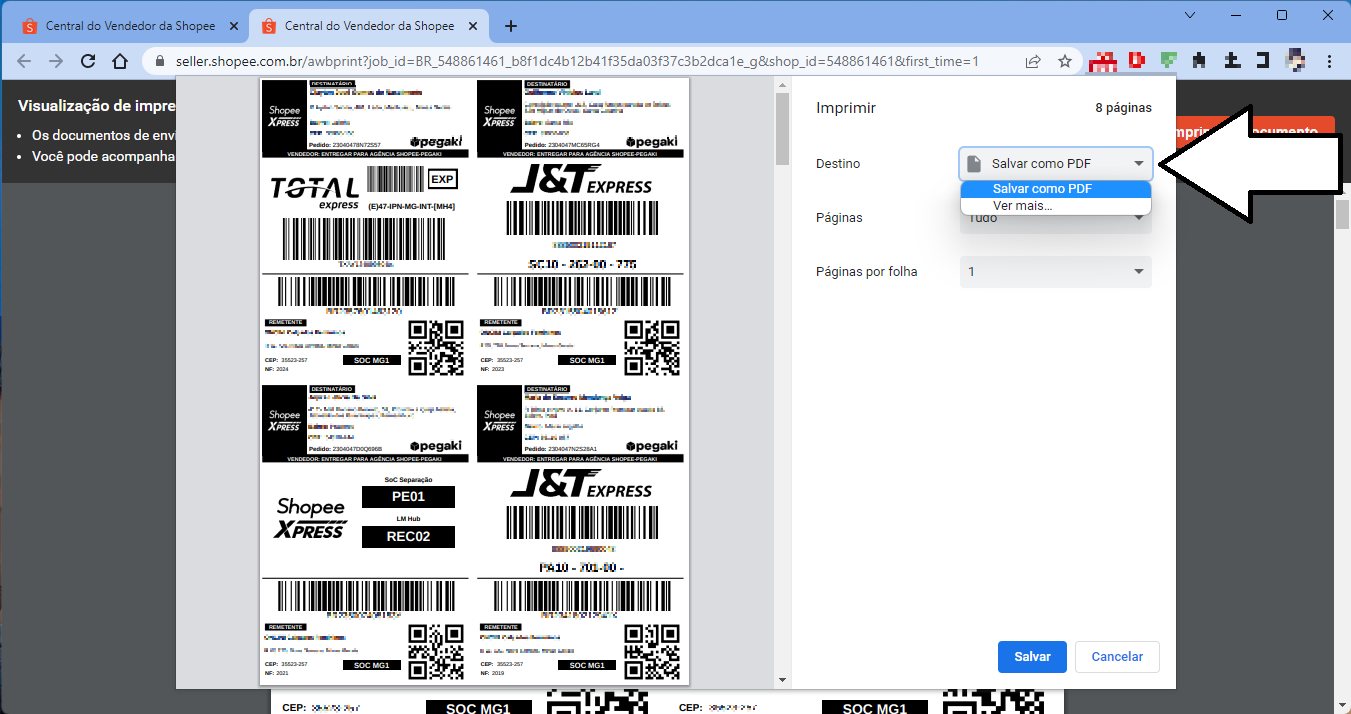
Task: Click the address bar URL
Action: [577, 61]
